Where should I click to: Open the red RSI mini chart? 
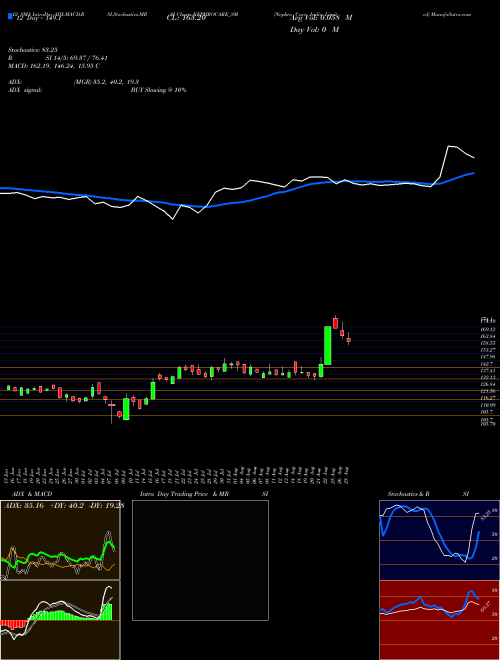pos(439,620)
